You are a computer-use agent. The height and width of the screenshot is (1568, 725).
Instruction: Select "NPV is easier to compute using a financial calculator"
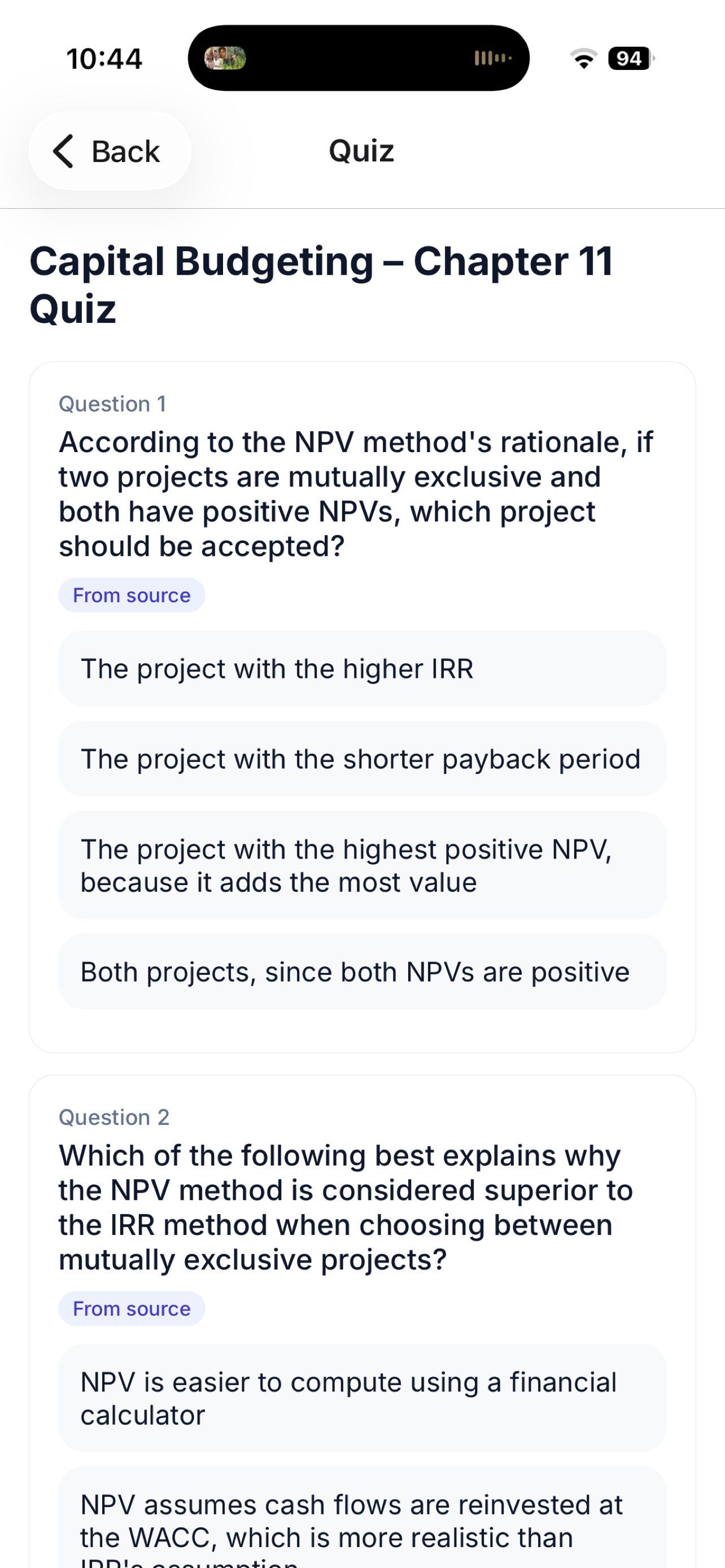(x=362, y=1398)
